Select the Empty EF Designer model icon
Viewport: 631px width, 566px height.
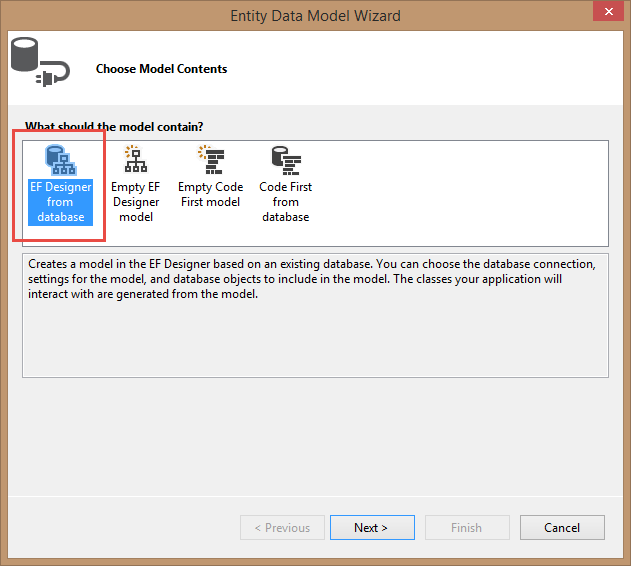tap(135, 159)
